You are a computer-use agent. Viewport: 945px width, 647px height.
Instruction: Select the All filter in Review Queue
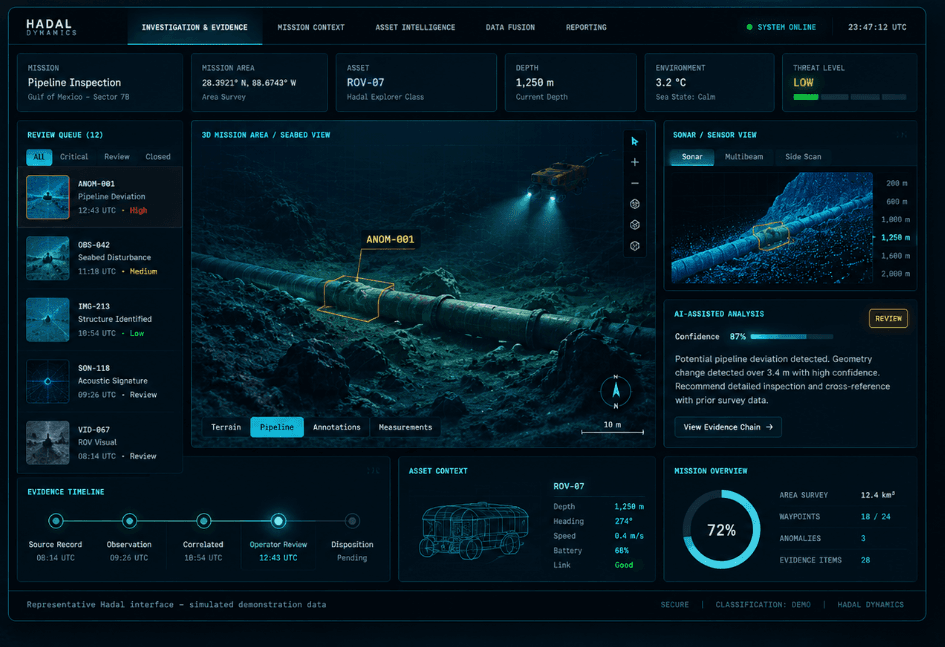pos(39,157)
